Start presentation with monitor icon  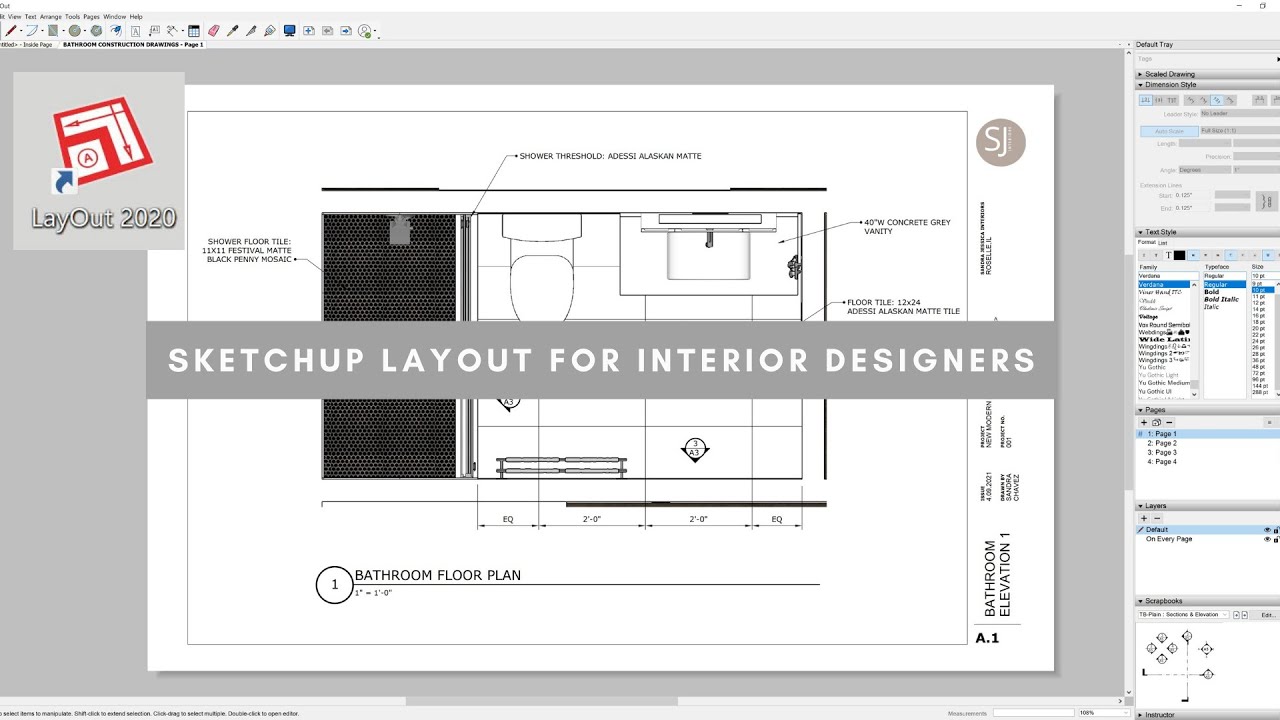[x=290, y=31]
